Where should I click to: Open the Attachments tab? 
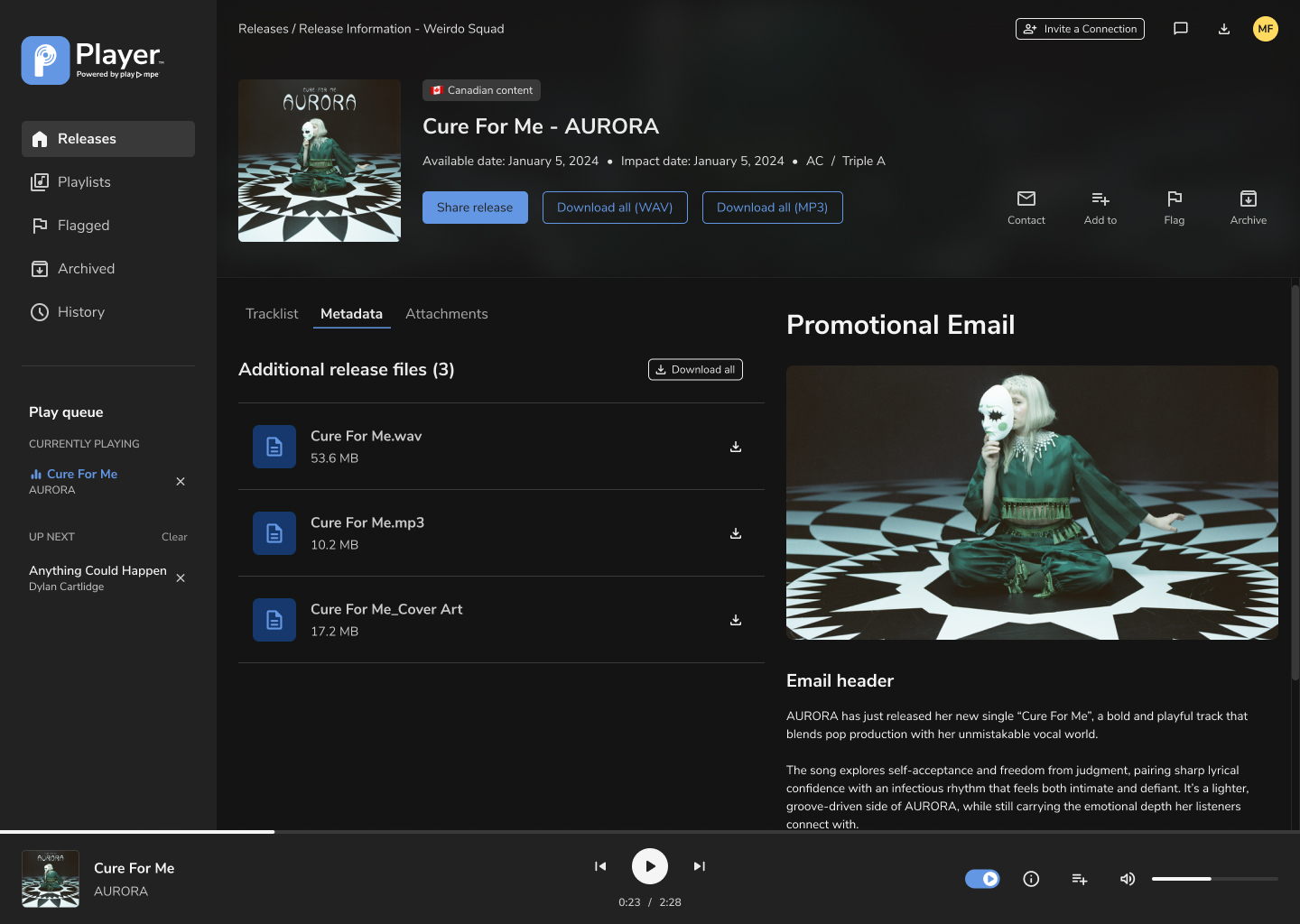[446, 314]
